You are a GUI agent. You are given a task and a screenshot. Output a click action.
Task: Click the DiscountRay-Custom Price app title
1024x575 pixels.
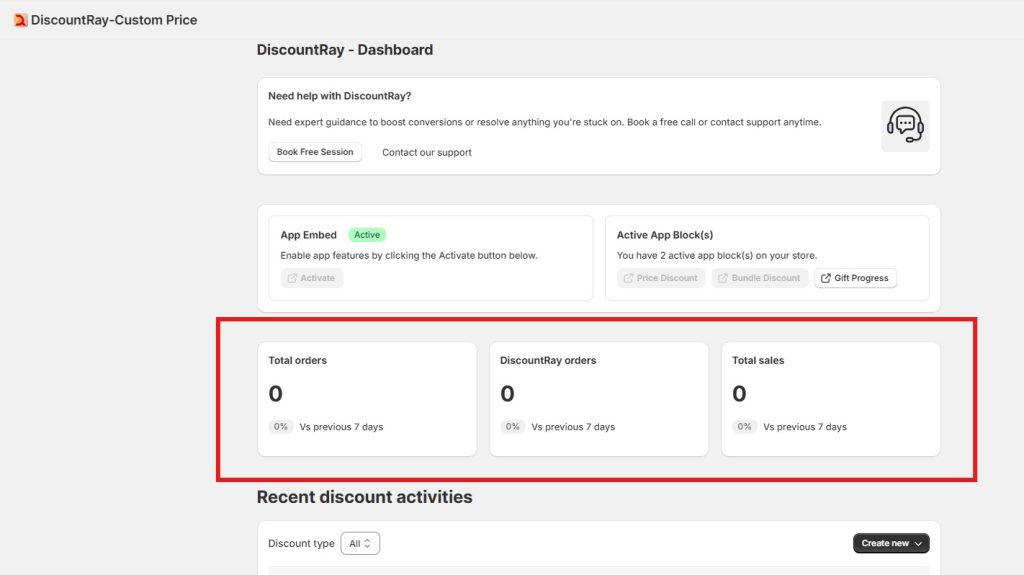(x=114, y=20)
